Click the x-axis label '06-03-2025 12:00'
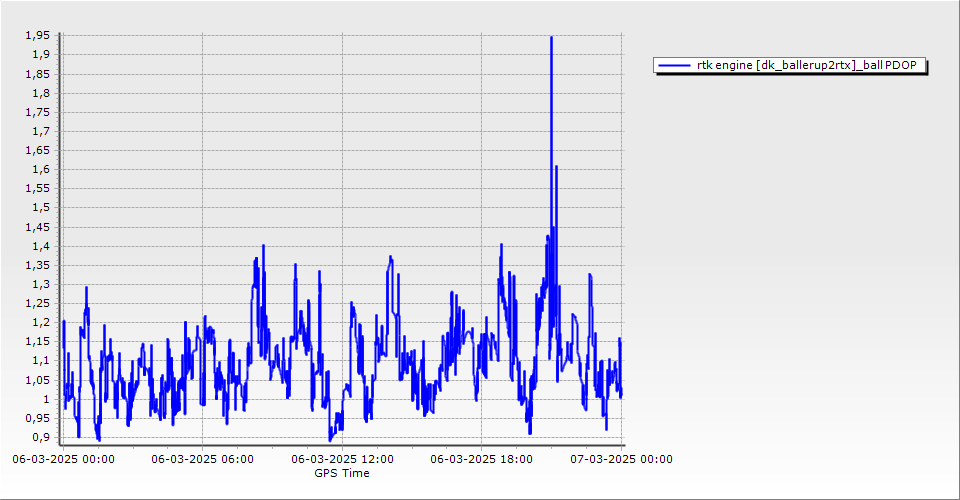The width and height of the screenshot is (960, 500). [342, 459]
